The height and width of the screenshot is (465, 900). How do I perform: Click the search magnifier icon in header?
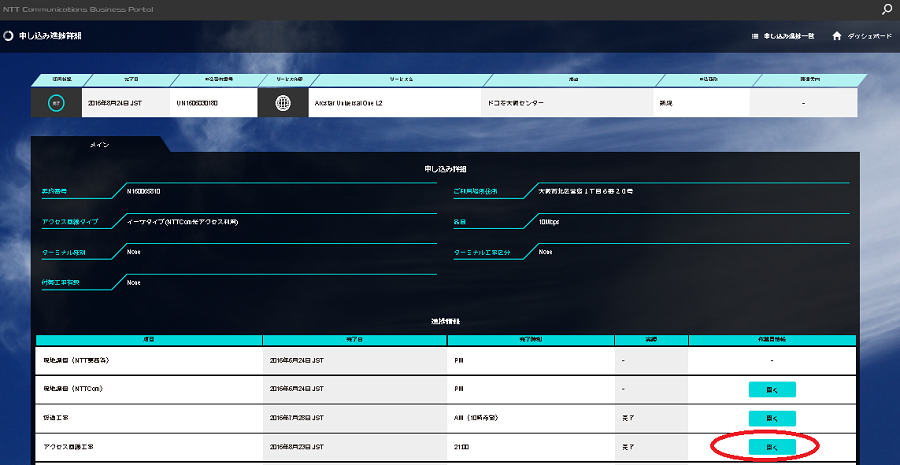(886, 9)
